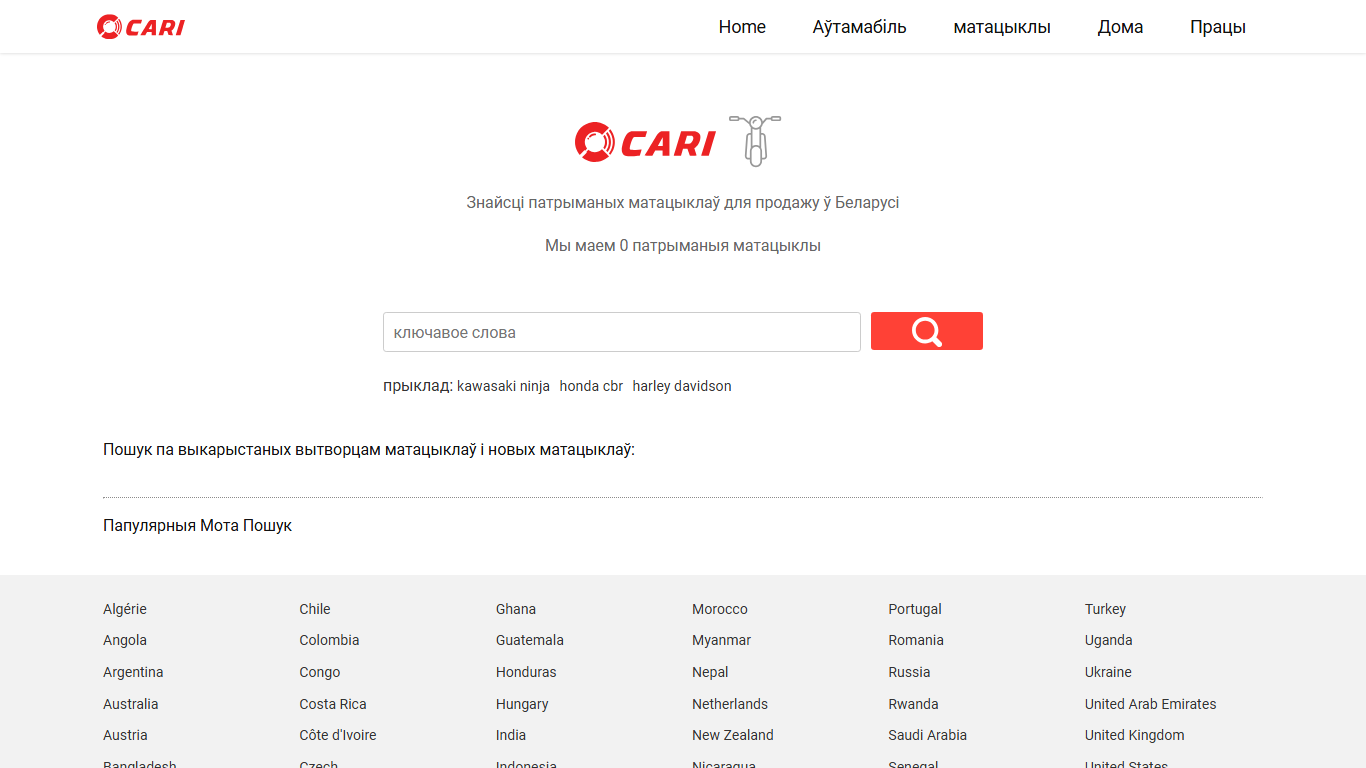Select Algérie from the country list
The image size is (1366, 768).
click(125, 609)
